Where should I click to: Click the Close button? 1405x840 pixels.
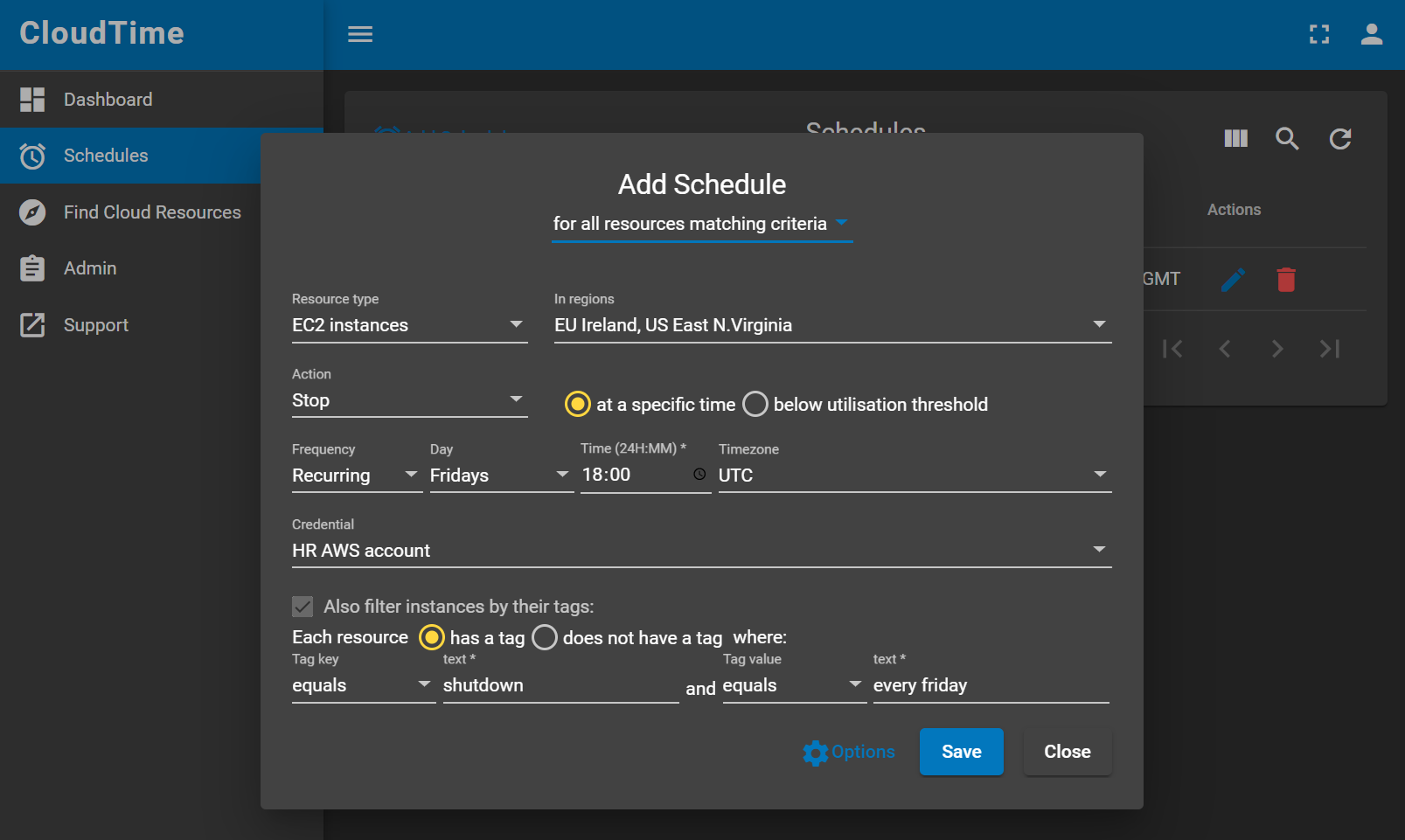point(1067,752)
